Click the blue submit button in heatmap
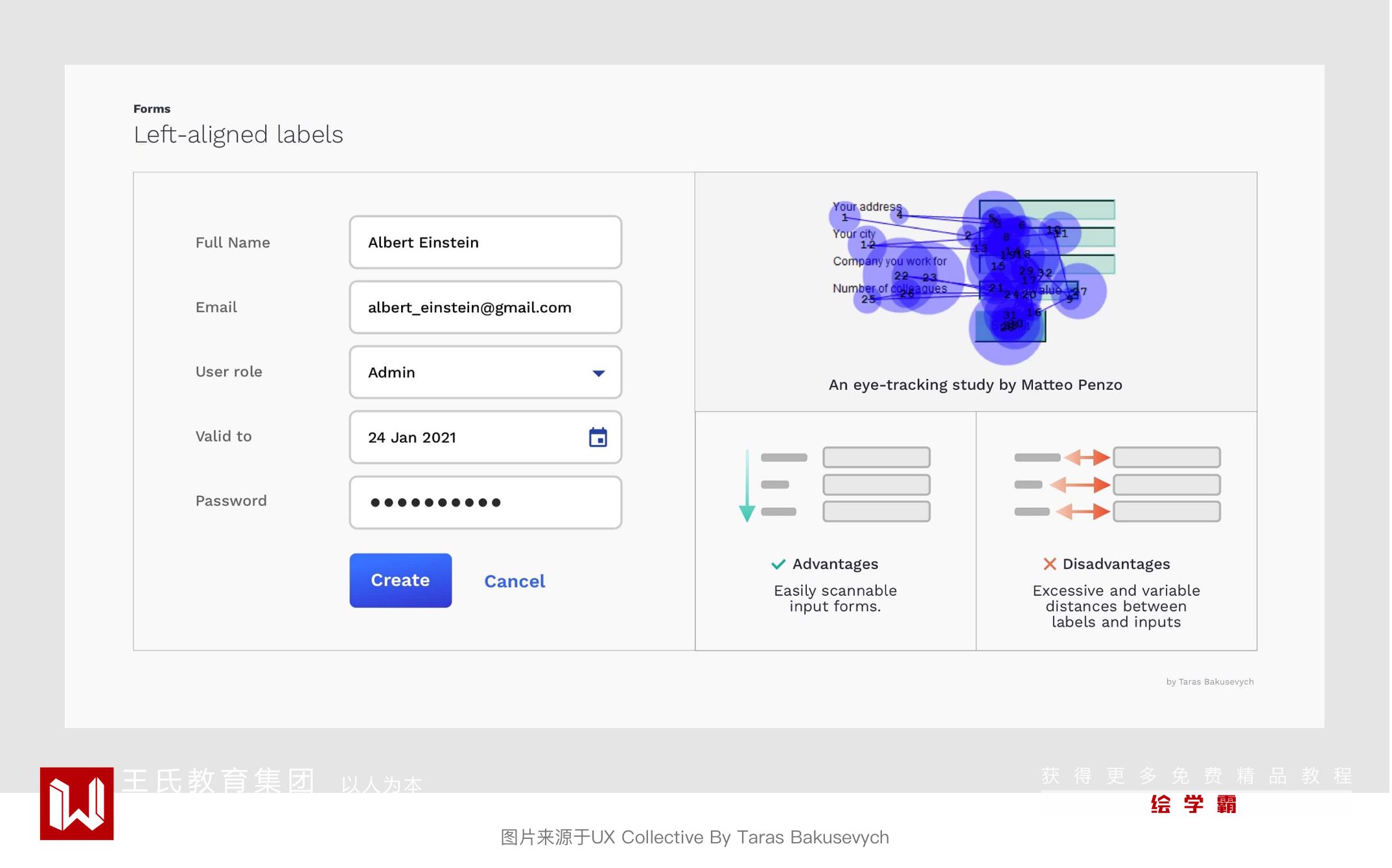Image resolution: width=1392 pixels, height=868 pixels. [x=1011, y=327]
